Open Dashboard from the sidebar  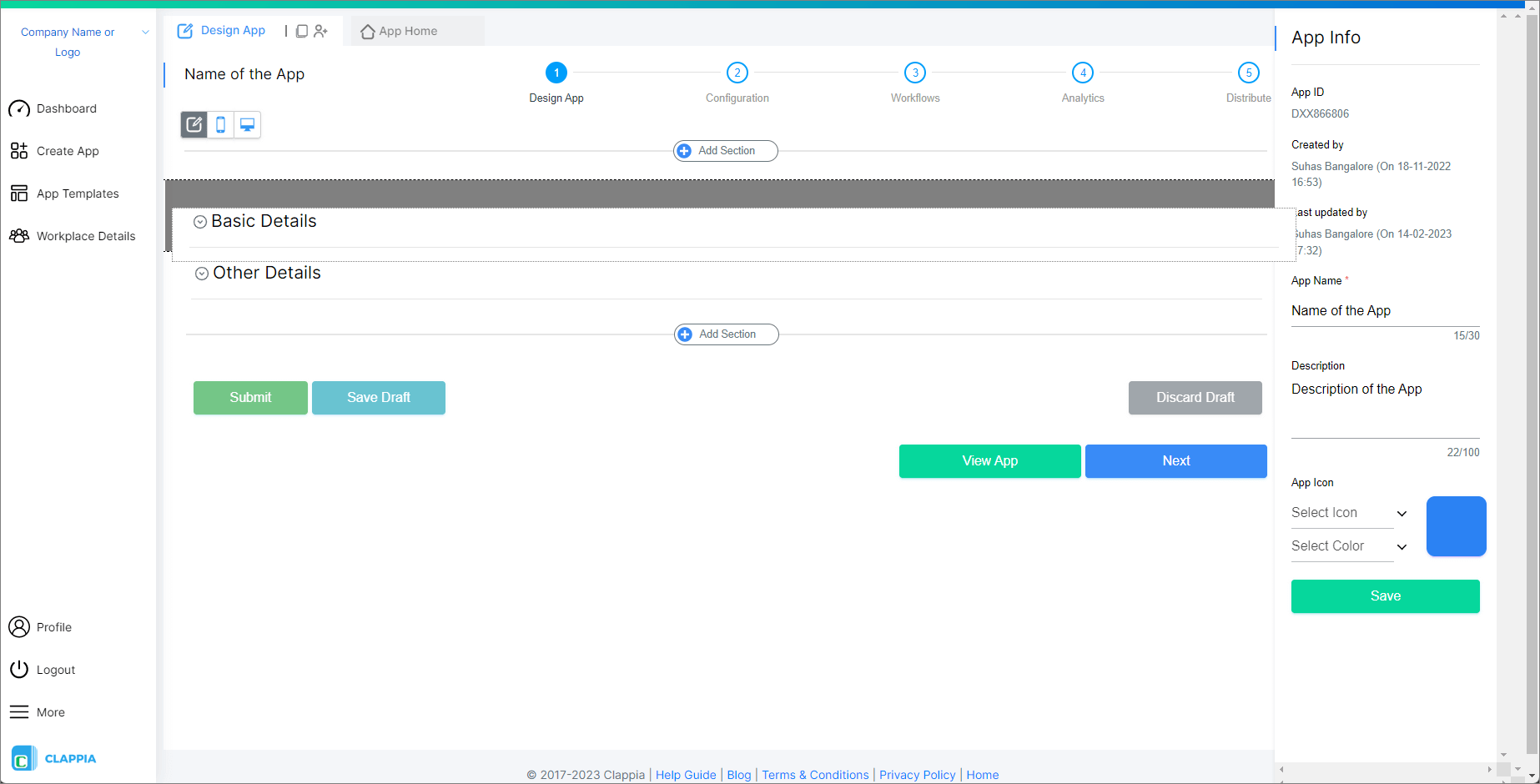point(66,108)
